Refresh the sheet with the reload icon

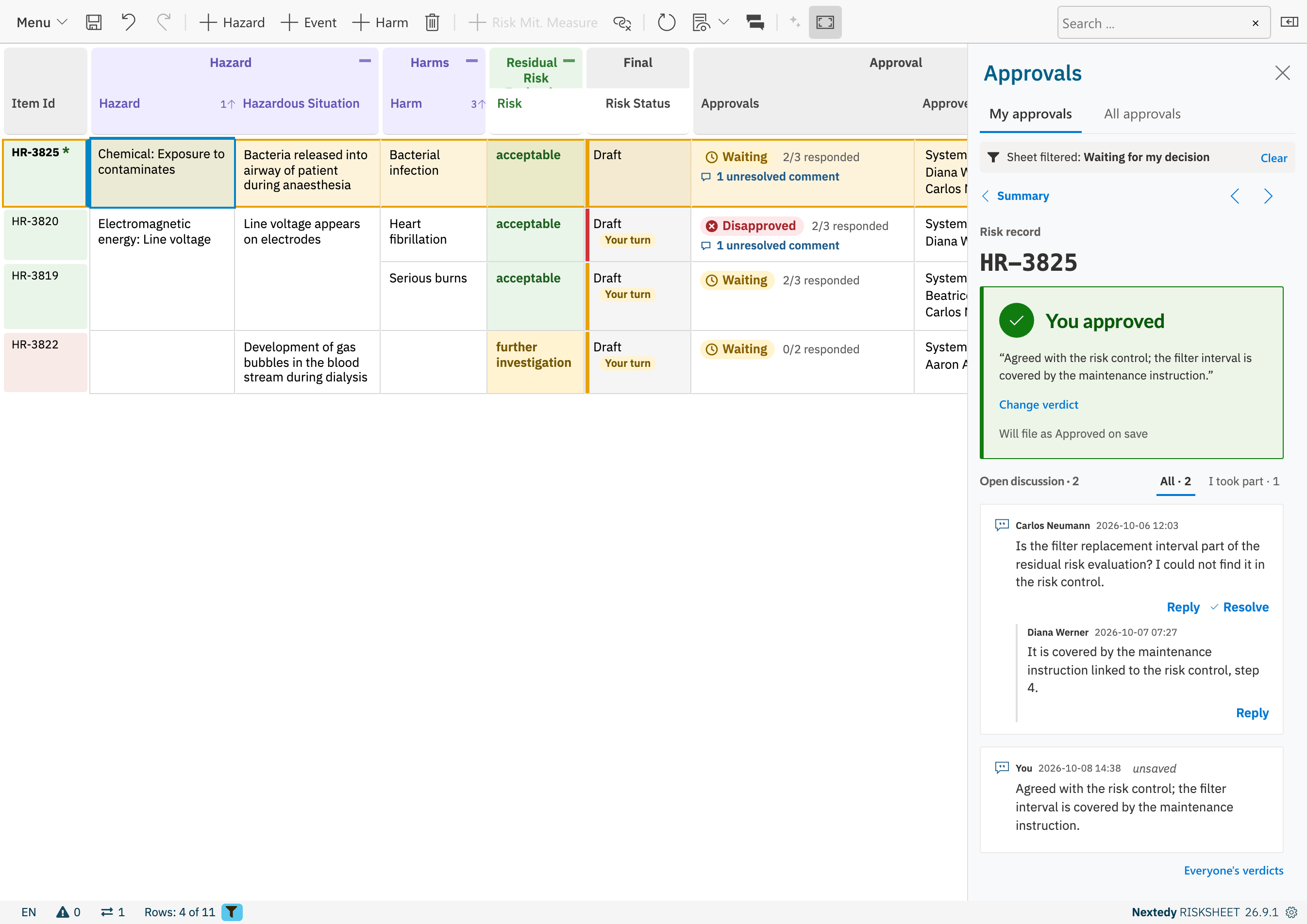click(666, 23)
